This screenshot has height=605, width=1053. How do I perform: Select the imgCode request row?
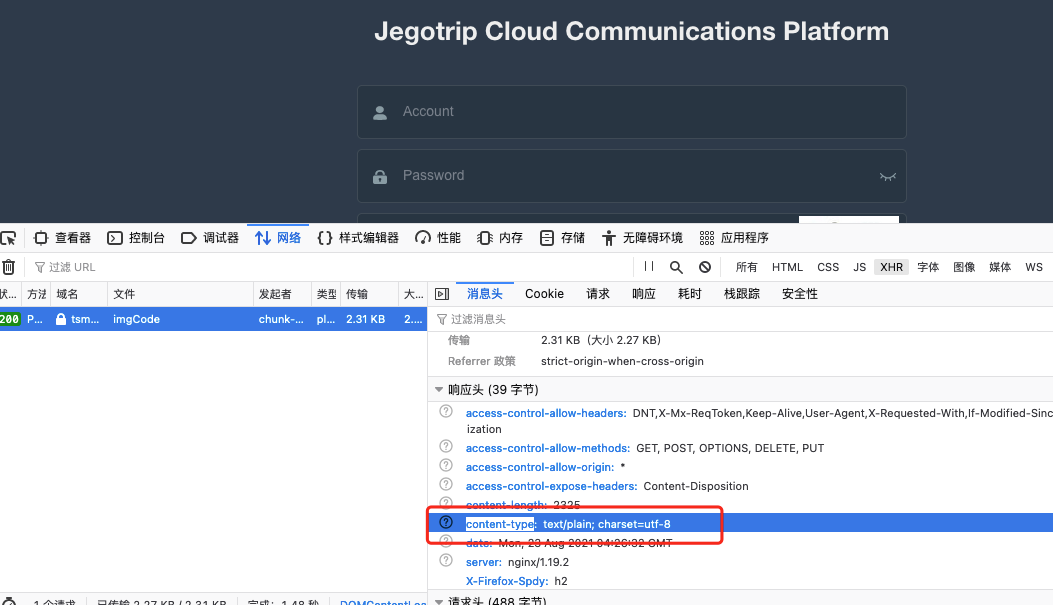tap(213, 319)
